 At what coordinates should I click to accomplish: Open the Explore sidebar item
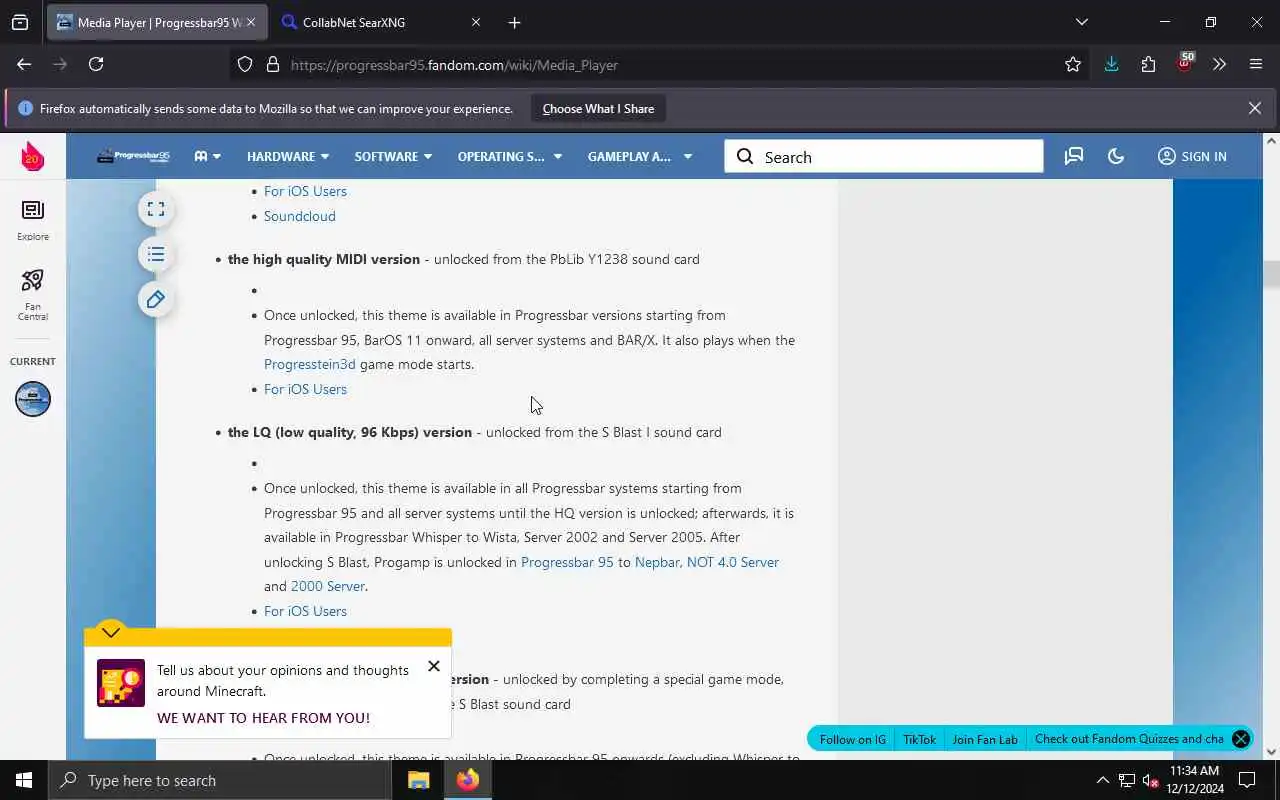(32, 220)
